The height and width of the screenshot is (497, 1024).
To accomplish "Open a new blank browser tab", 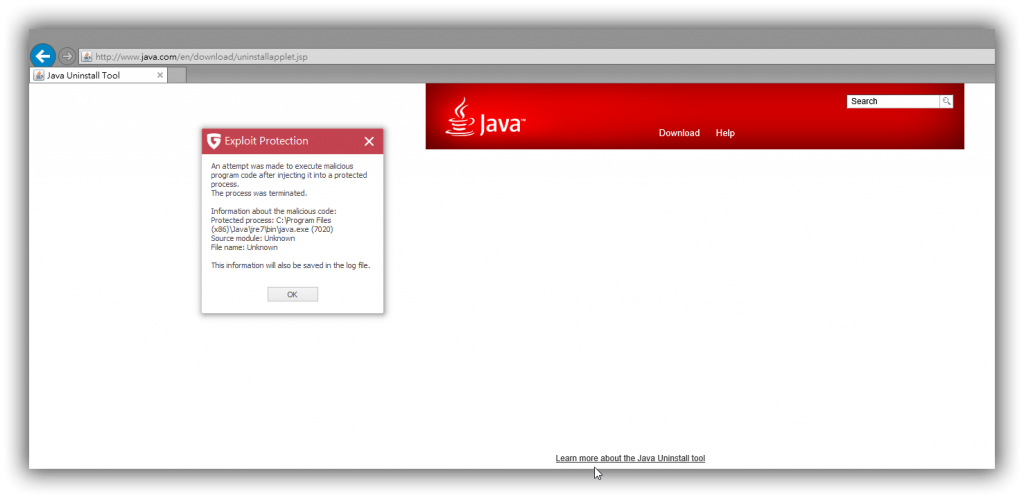I will [x=177, y=76].
